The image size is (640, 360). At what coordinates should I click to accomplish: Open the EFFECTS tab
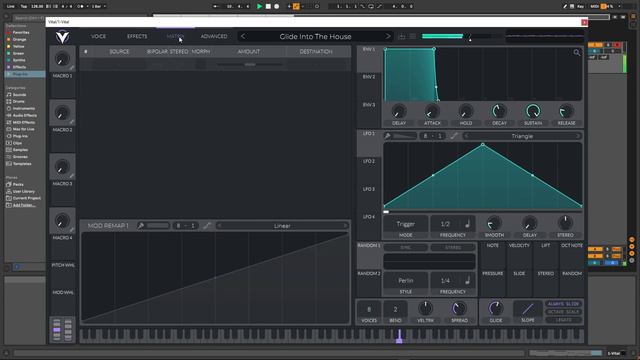point(137,36)
